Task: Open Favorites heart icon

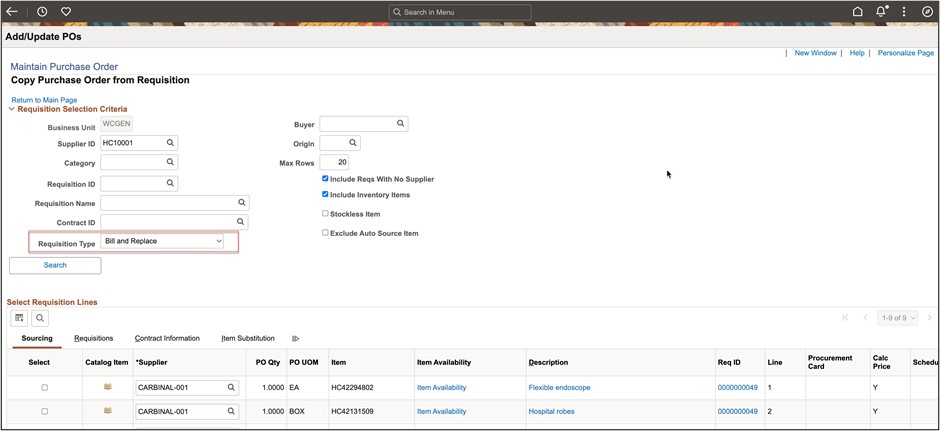Action: [67, 11]
